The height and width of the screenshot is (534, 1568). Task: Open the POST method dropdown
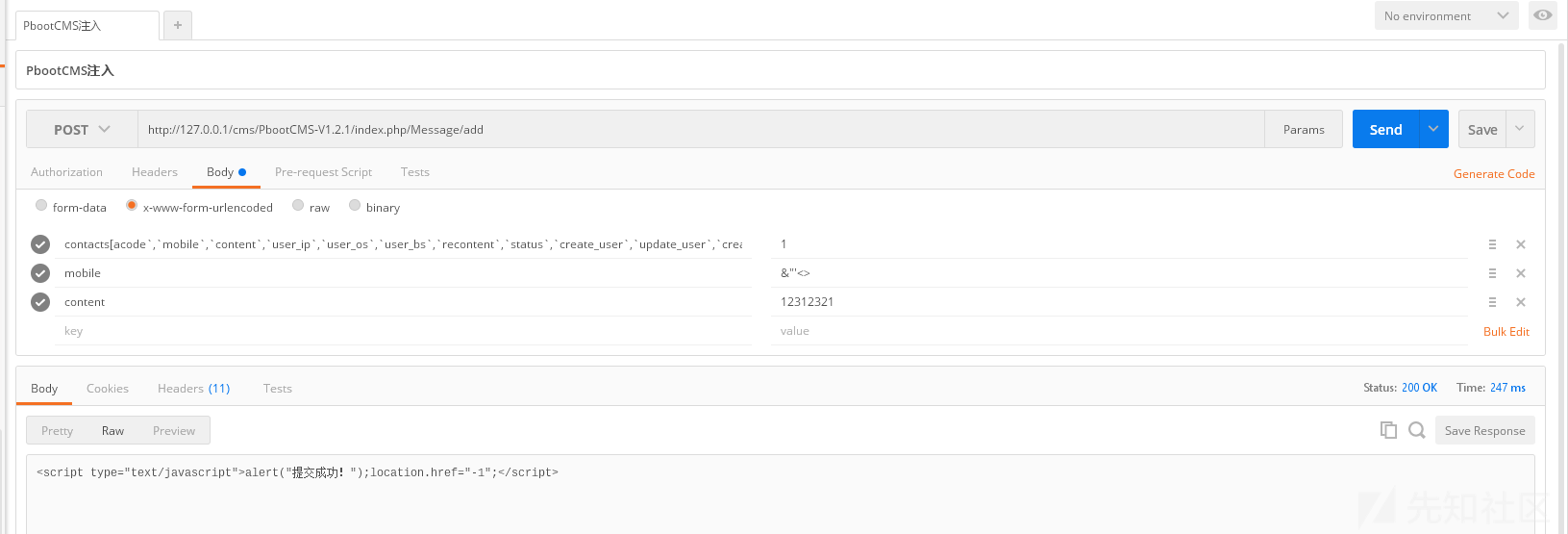(83, 129)
